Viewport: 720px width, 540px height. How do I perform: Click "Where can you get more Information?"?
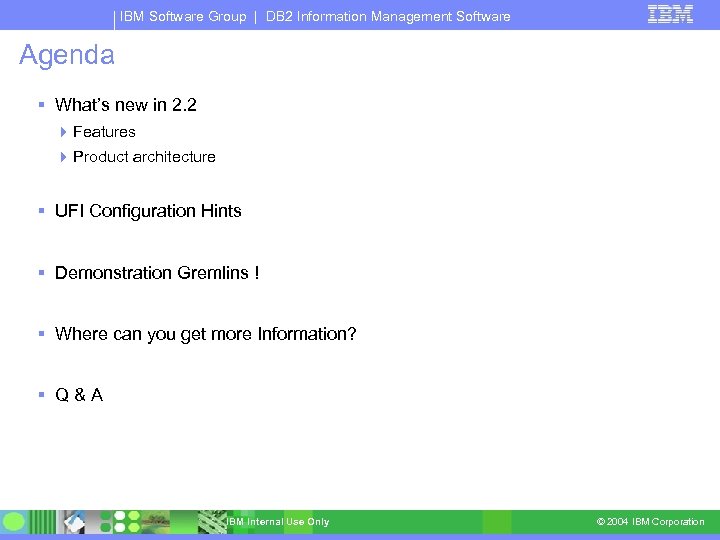coord(205,334)
